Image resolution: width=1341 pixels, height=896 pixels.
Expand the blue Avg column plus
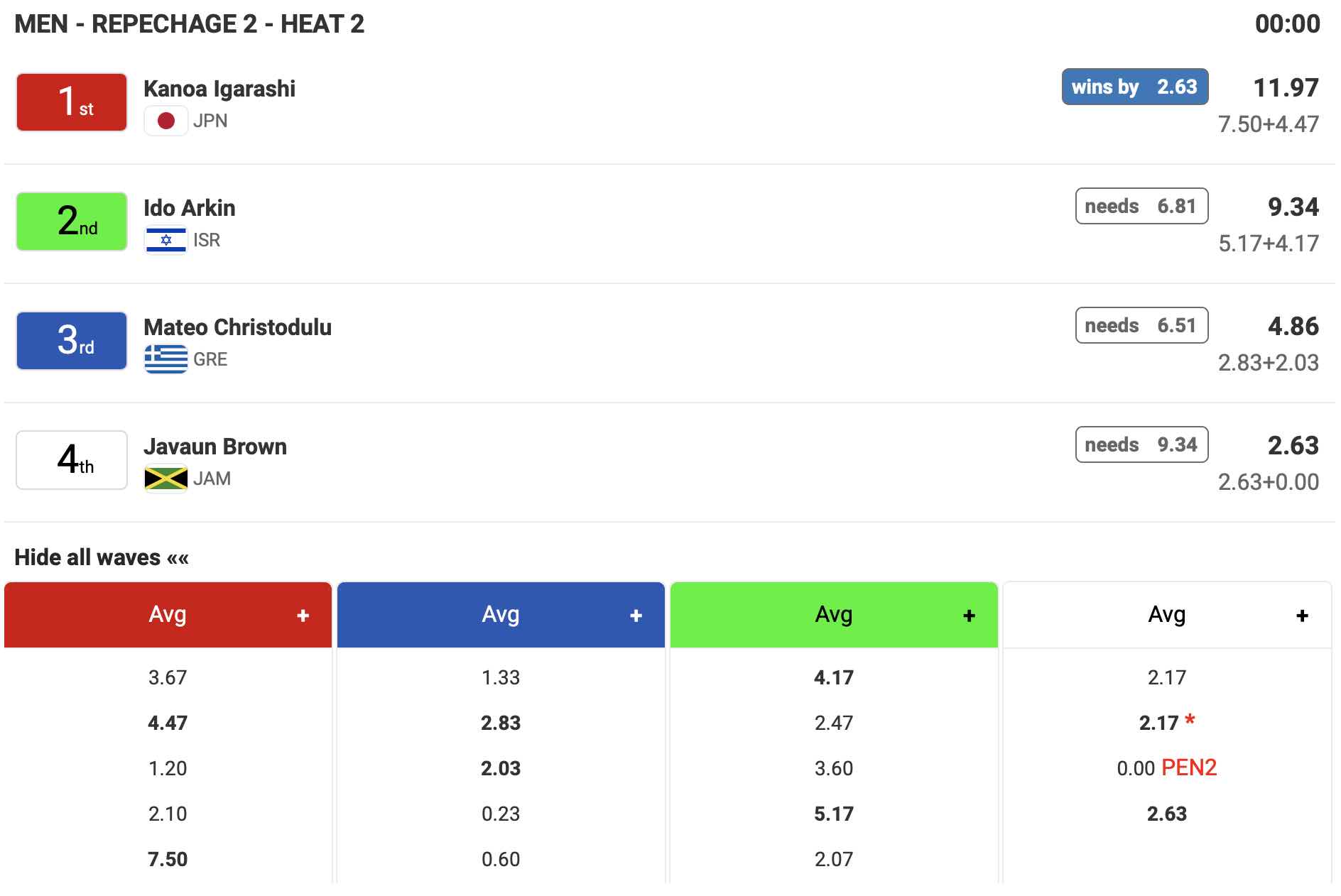coord(636,616)
